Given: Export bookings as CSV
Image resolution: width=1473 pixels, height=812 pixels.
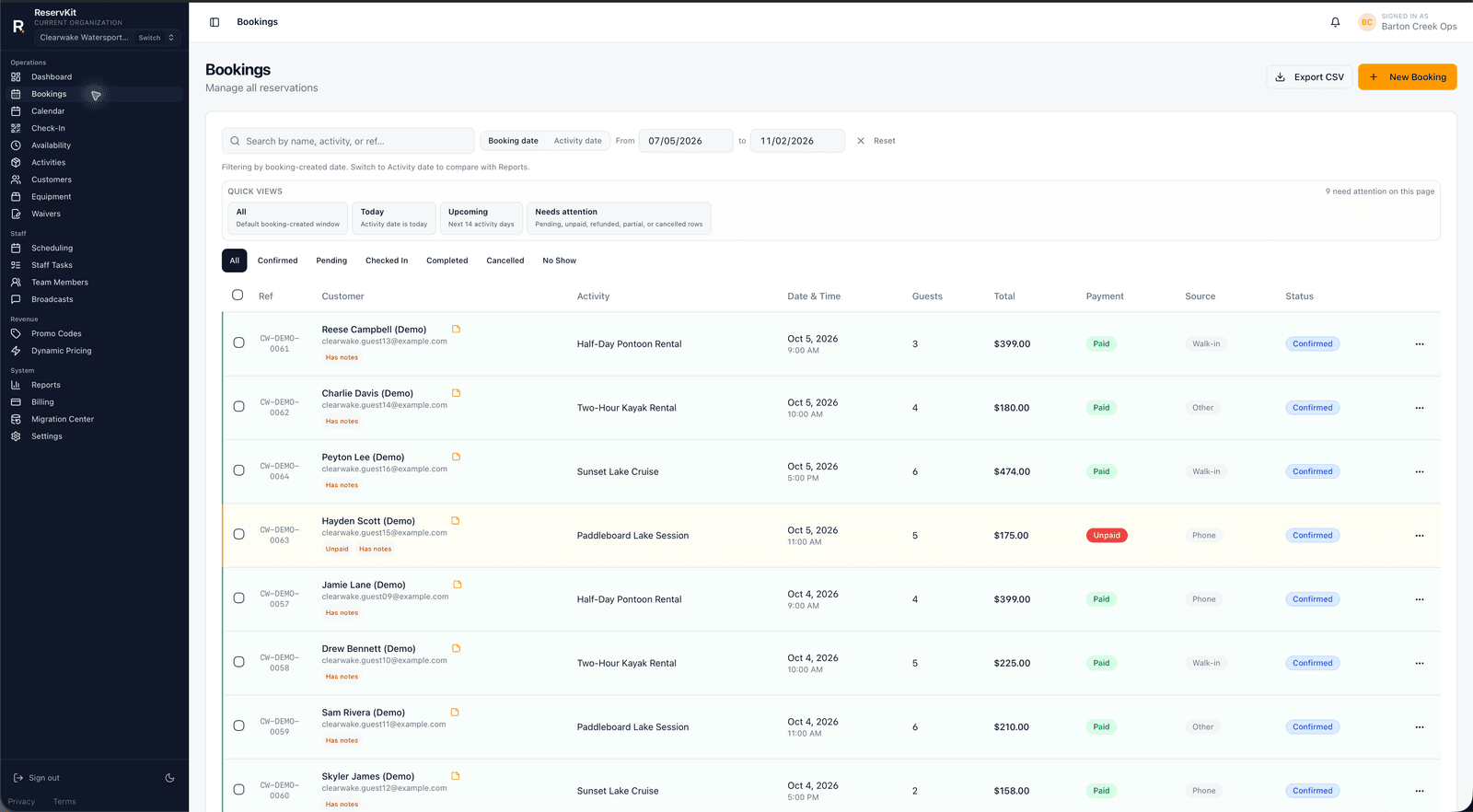Looking at the screenshot, I should click(x=1309, y=77).
